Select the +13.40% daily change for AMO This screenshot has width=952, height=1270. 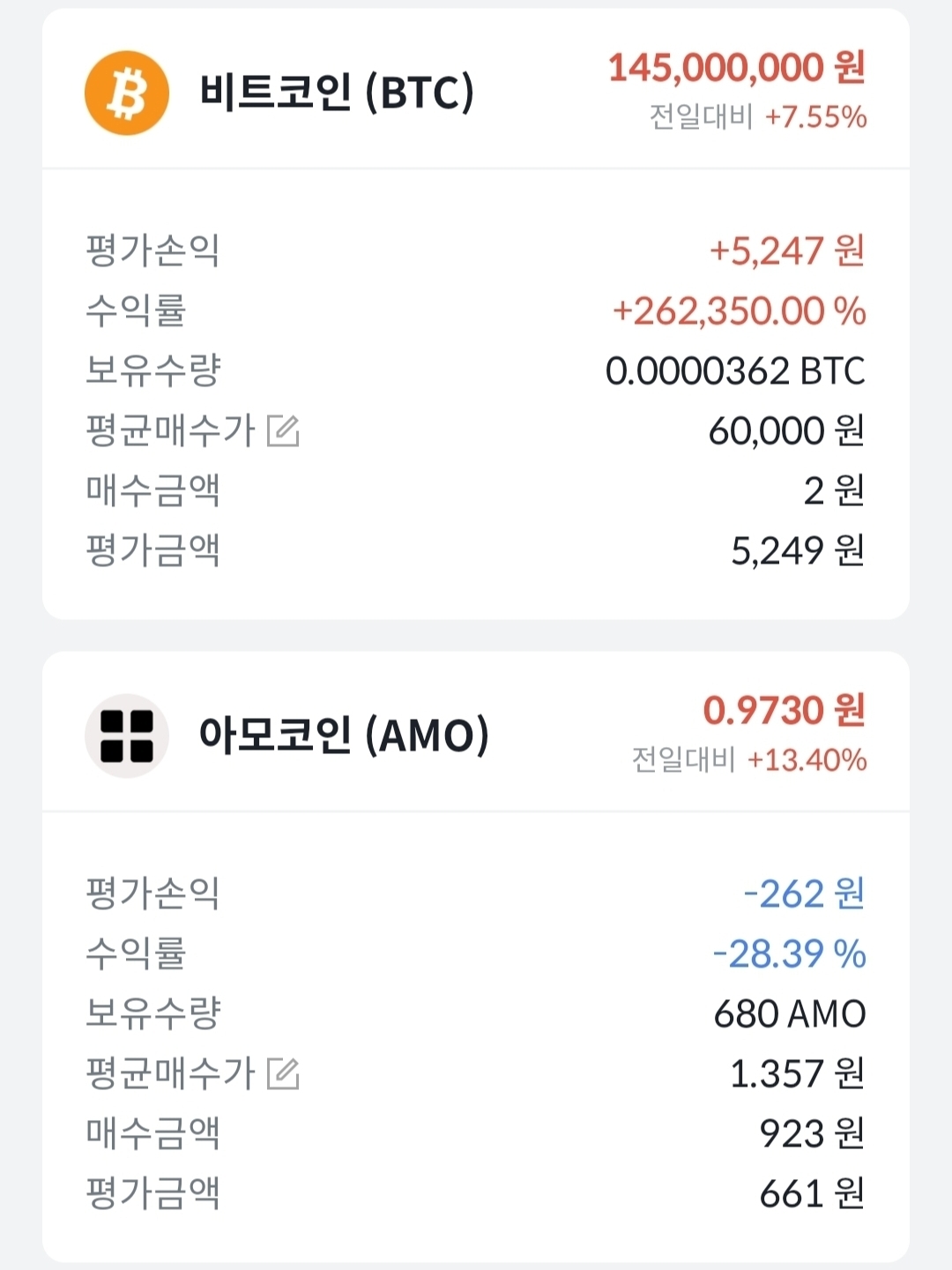(807, 760)
